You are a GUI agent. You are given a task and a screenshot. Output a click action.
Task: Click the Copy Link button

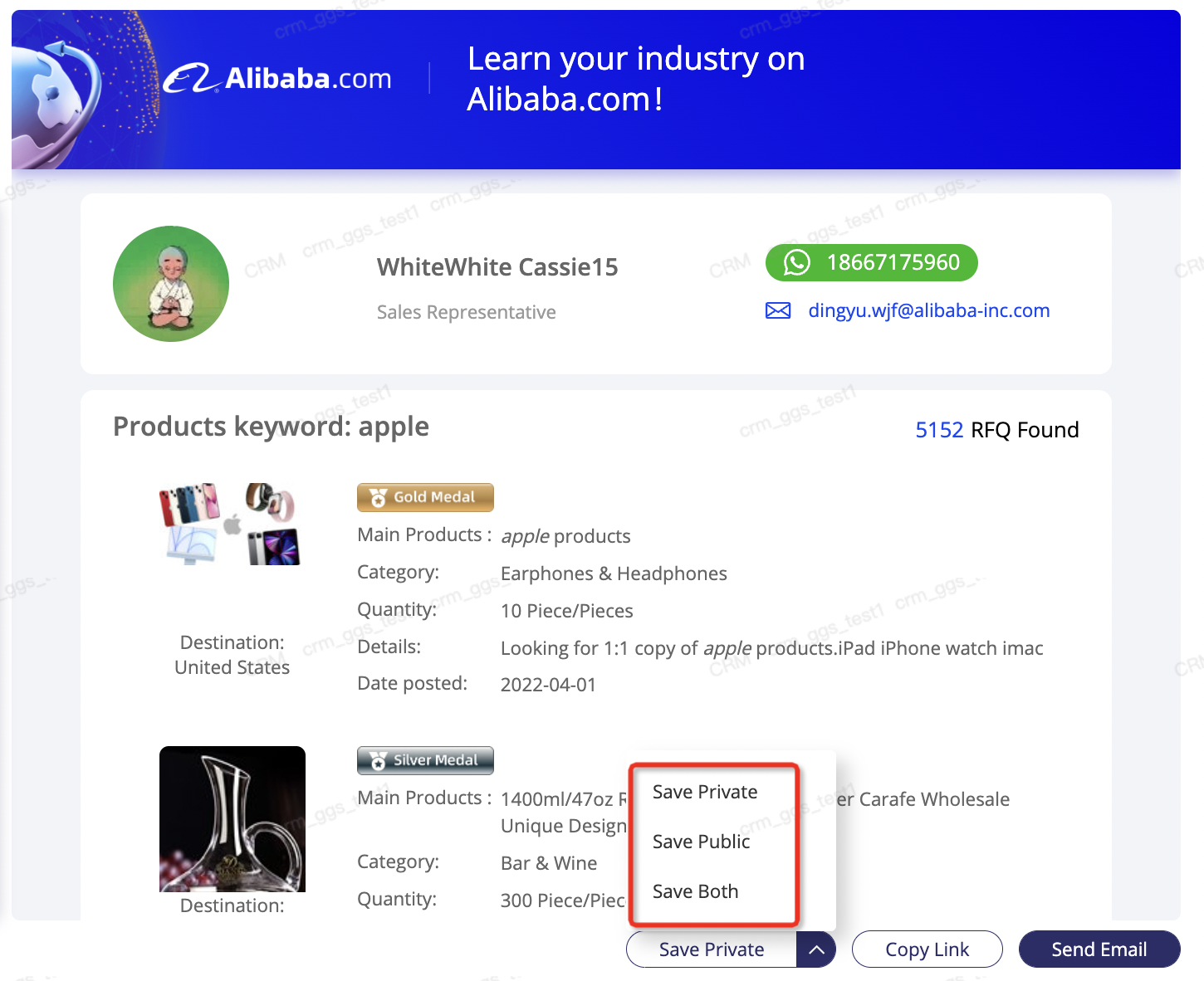[927, 949]
